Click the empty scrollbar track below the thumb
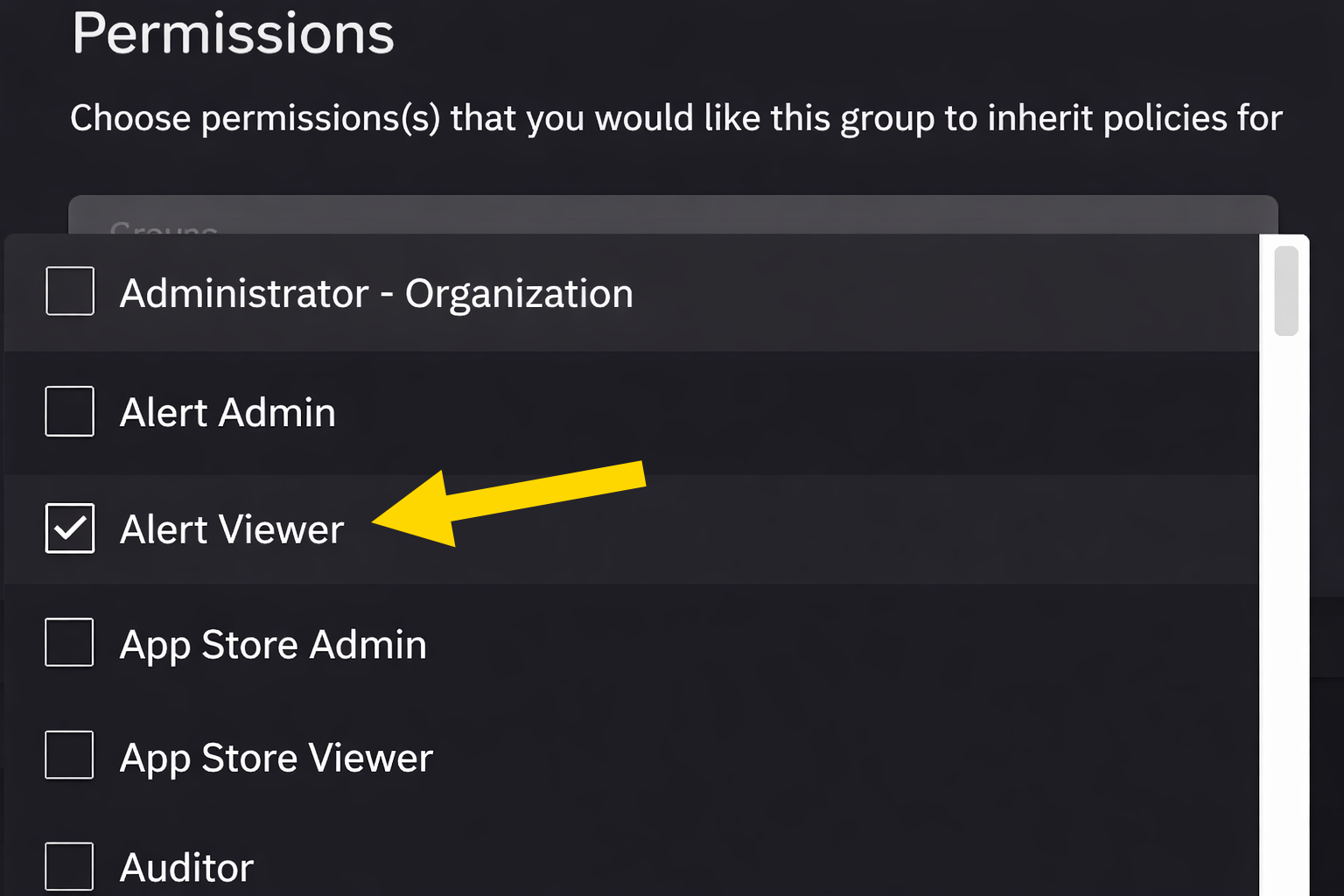 (x=1285, y=612)
